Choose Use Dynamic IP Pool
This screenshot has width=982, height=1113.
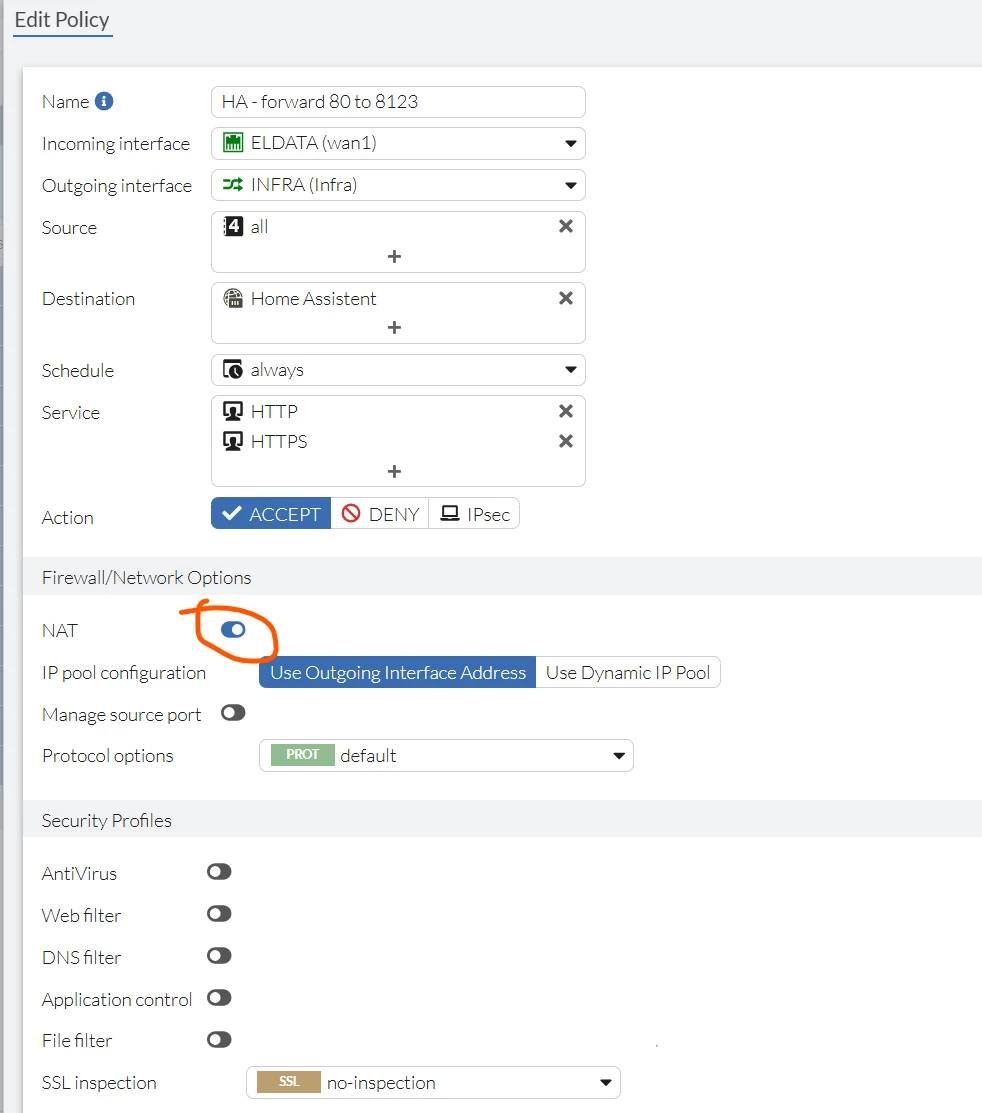[628, 672]
